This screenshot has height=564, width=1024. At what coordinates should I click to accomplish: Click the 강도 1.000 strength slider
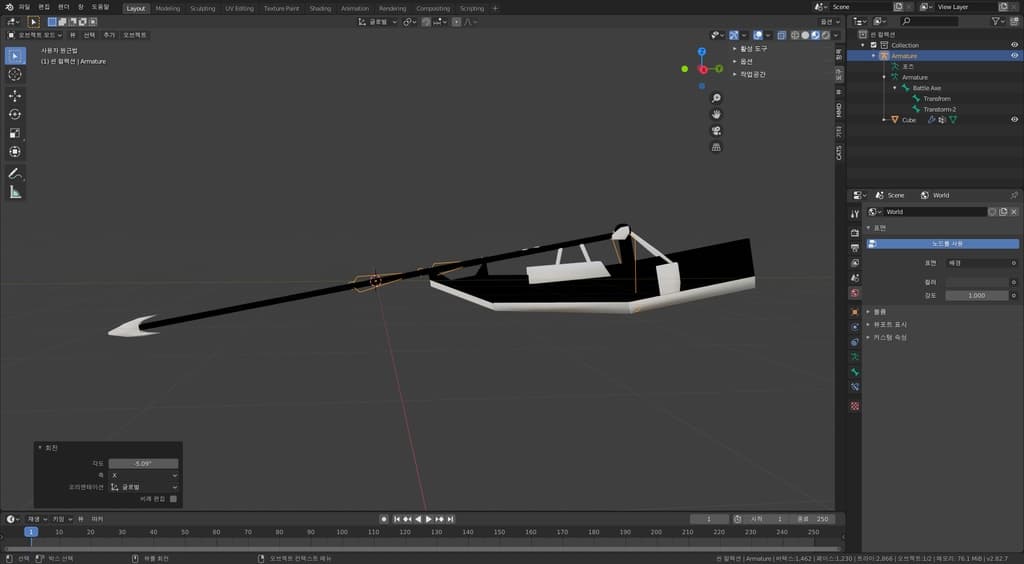coord(977,296)
